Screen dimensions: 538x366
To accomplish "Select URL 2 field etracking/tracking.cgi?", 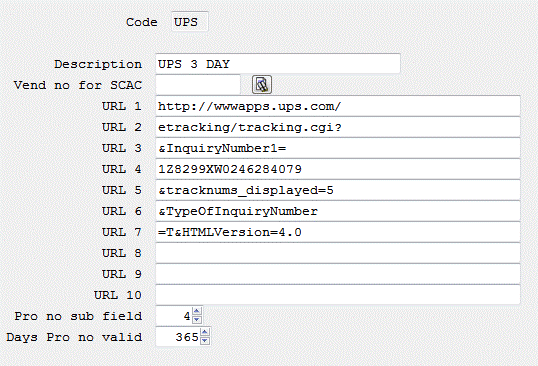I will coord(338,127).
